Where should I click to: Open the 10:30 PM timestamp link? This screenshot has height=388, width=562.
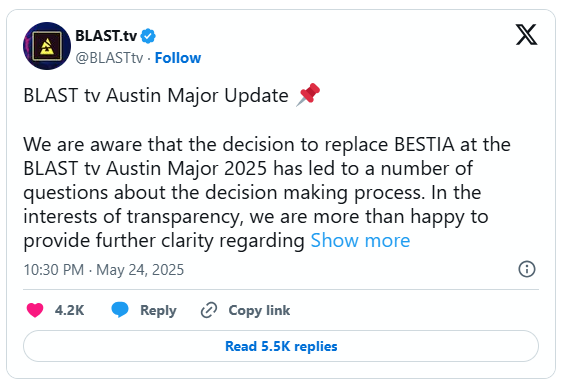tap(54, 270)
